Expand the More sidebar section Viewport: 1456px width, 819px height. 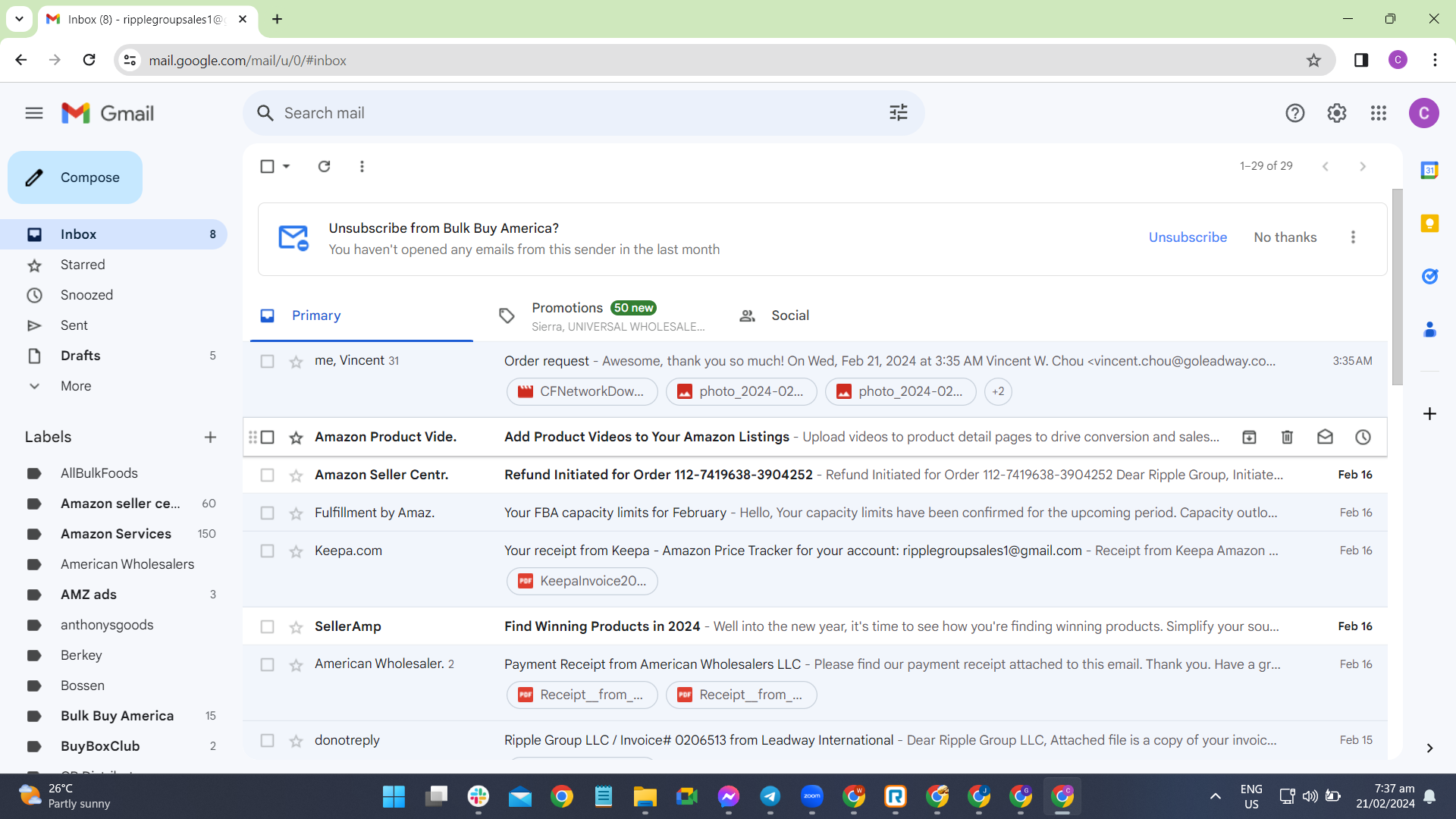coord(76,386)
